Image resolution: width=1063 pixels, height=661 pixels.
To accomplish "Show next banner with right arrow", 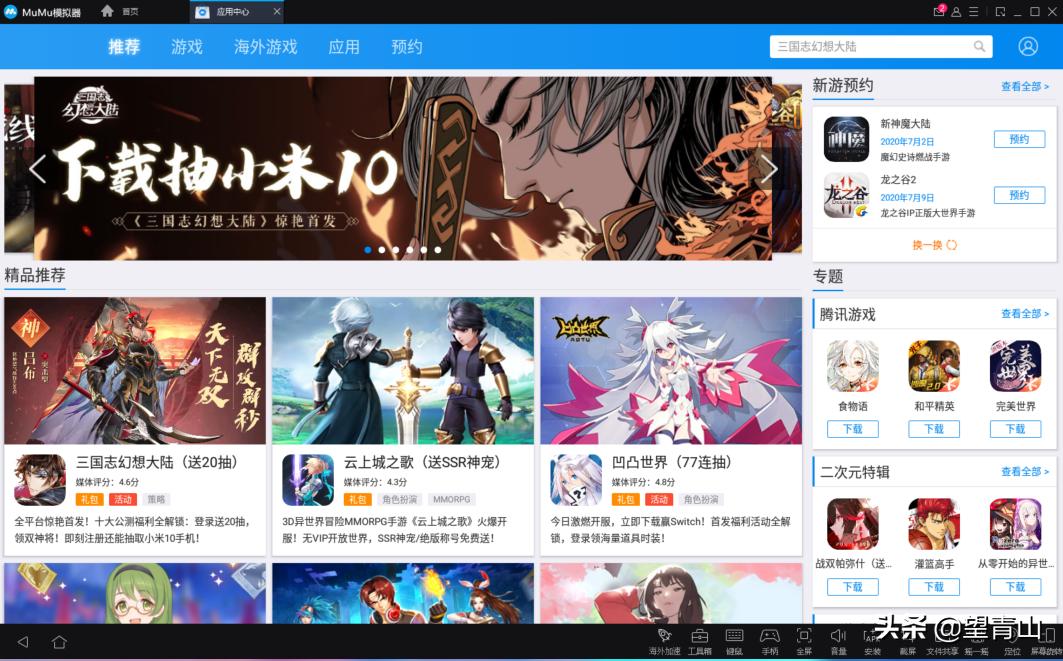I will click(768, 168).
